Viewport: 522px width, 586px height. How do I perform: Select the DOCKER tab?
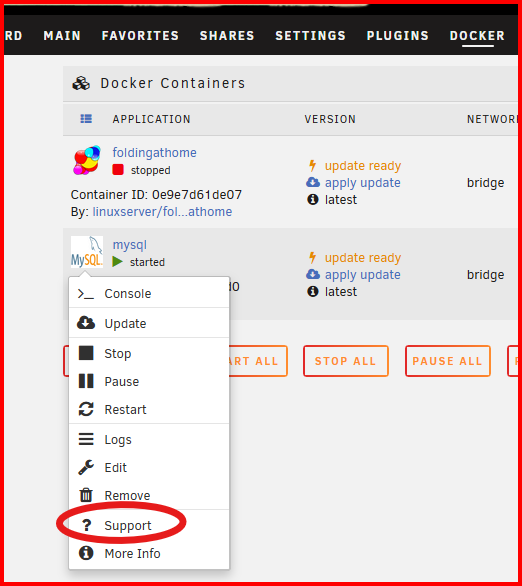pyautogui.click(x=477, y=36)
